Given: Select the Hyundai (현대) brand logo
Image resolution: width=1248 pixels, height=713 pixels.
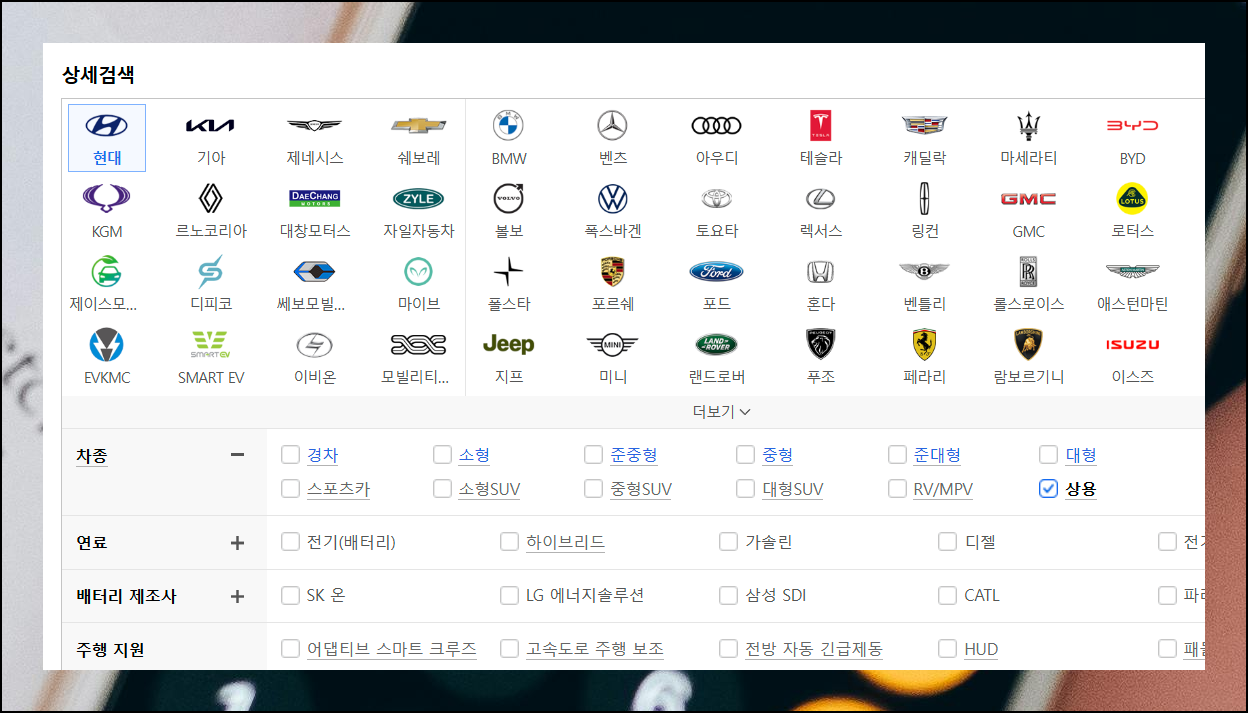Looking at the screenshot, I should pos(107,126).
